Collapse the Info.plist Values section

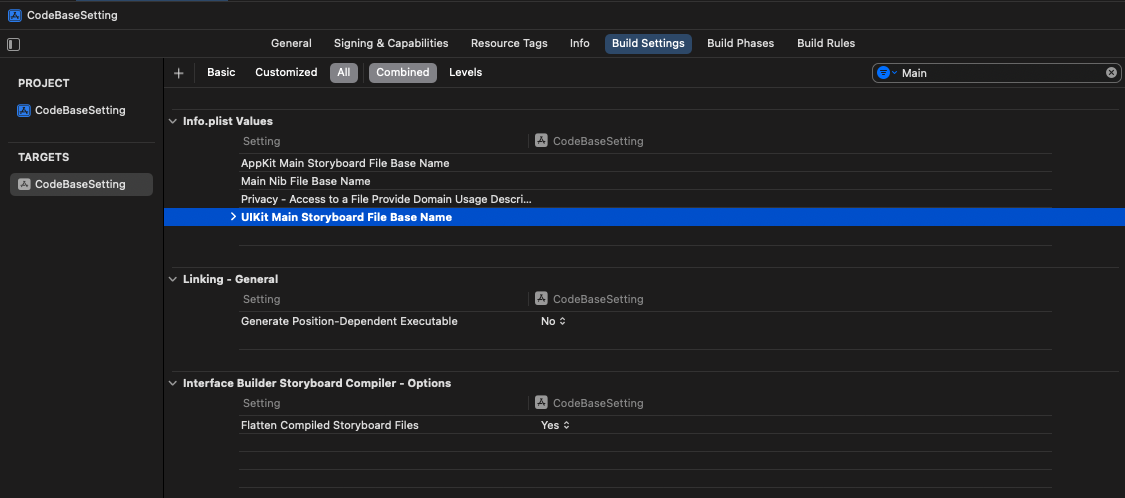coord(172,121)
